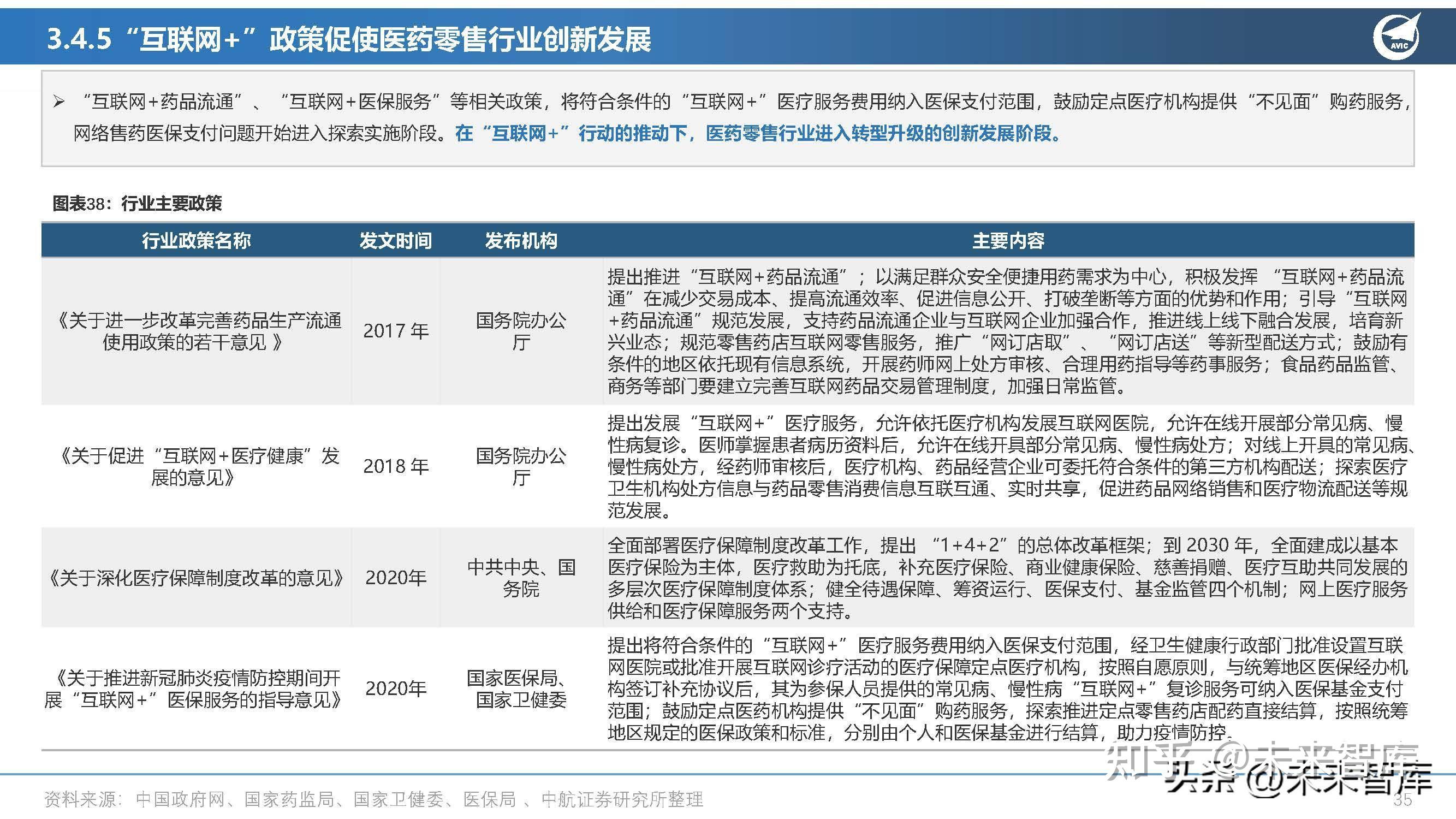Click '国务院办公厅' in the 2017 row

tap(521, 331)
